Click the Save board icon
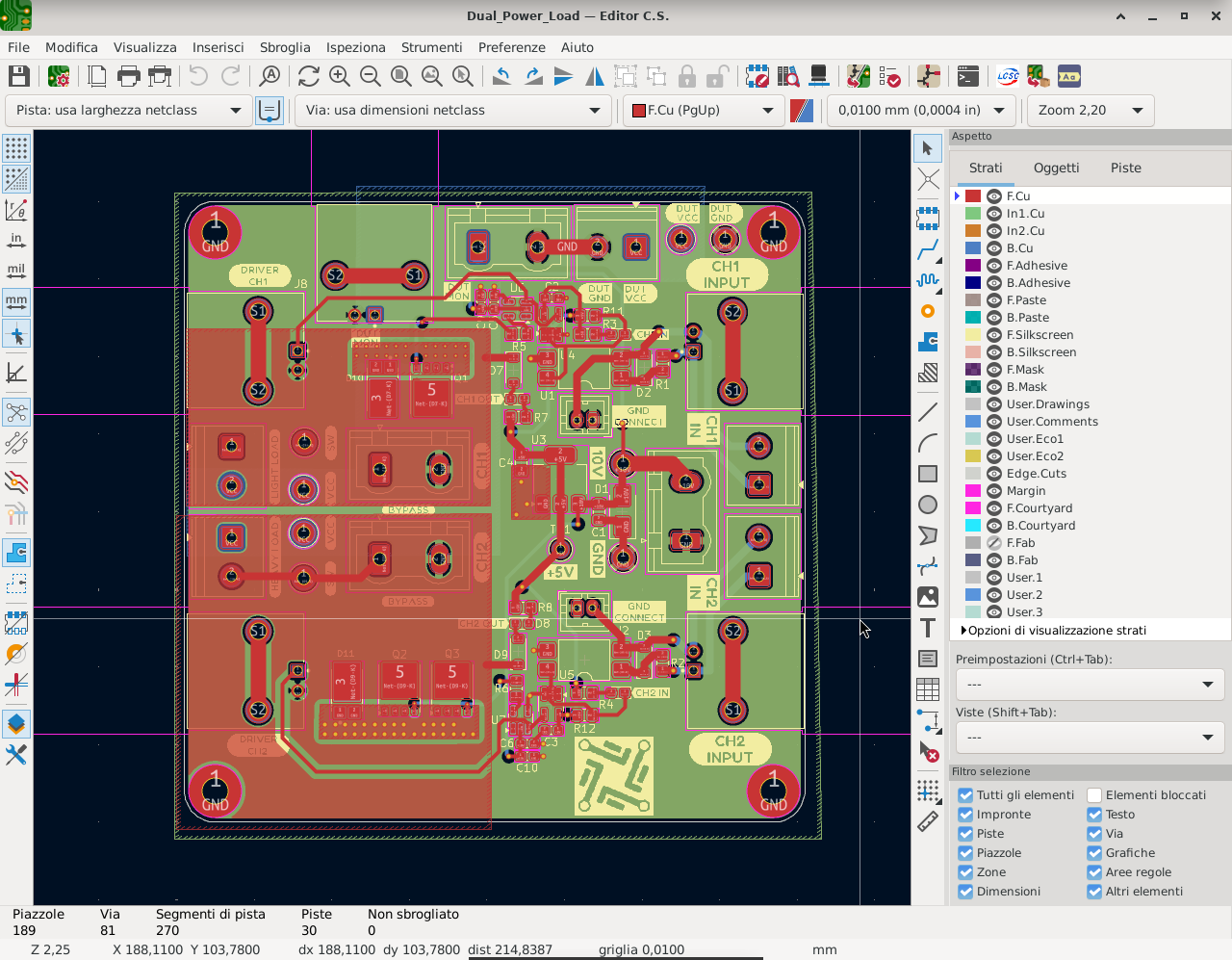The image size is (1232, 960). click(18, 76)
